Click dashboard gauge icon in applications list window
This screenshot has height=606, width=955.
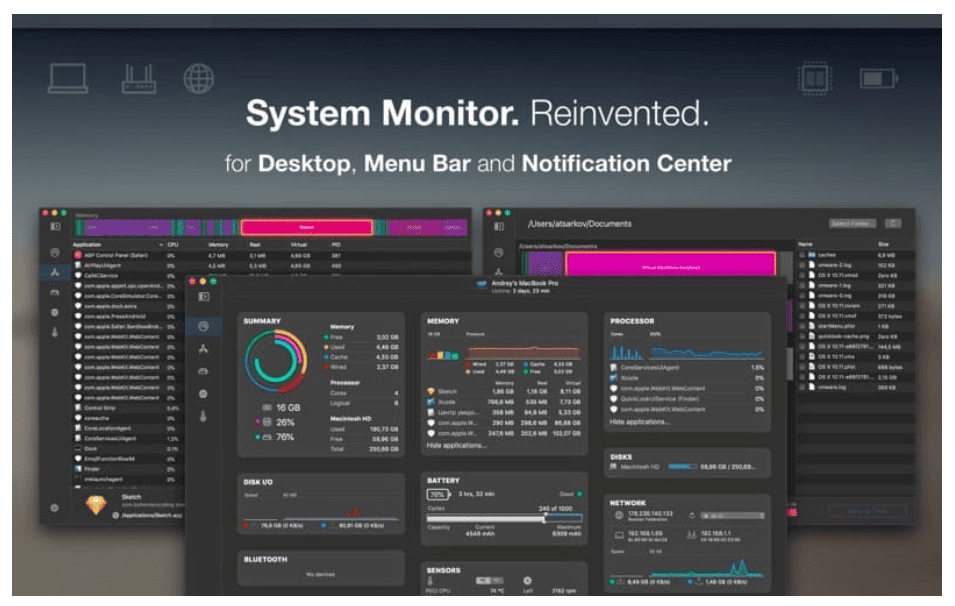pos(55,252)
